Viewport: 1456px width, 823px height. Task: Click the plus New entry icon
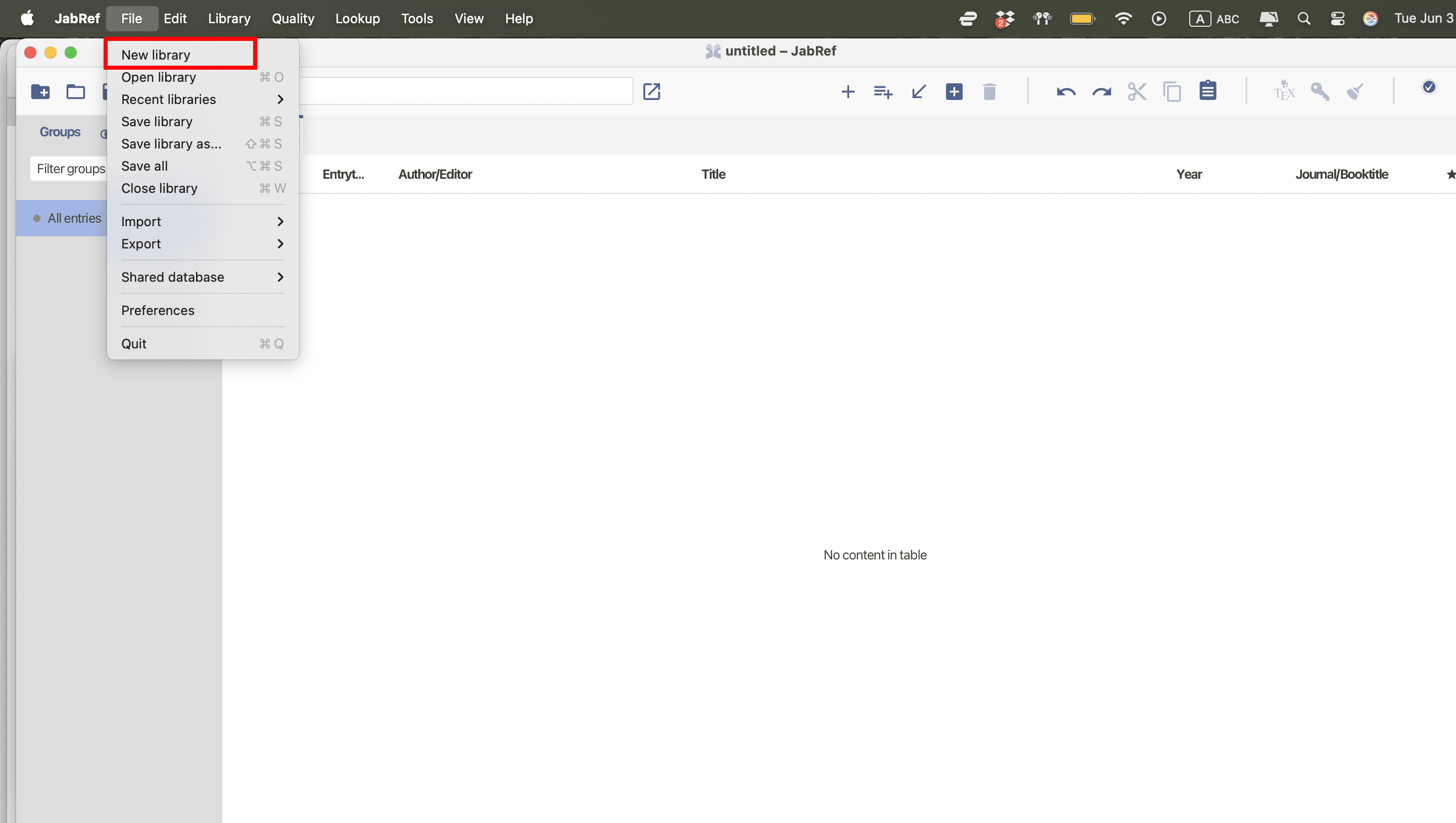[848, 91]
